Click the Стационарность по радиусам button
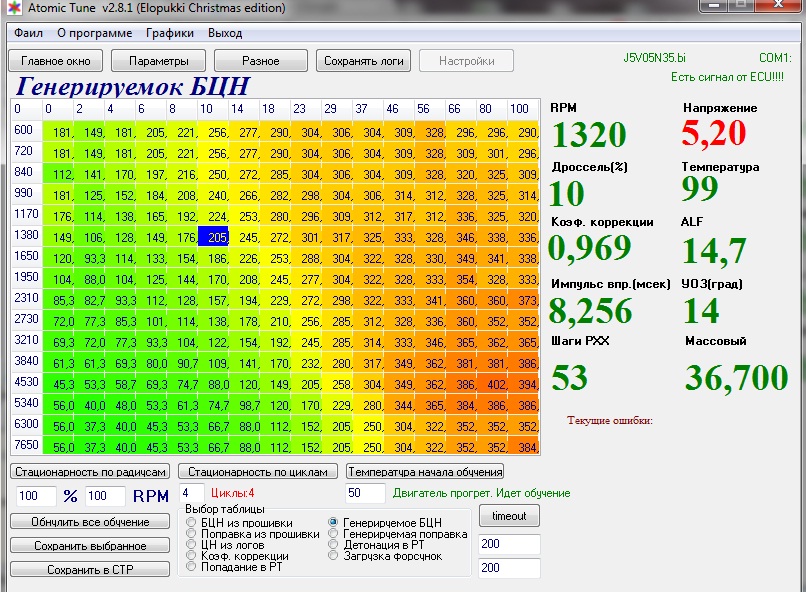 pos(90,472)
